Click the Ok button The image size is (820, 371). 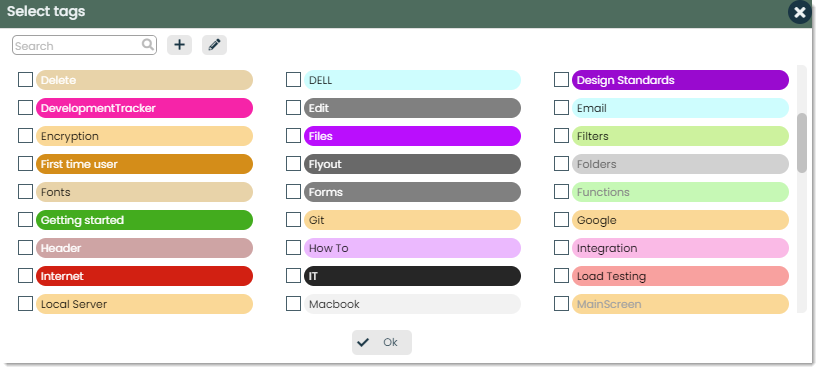(382, 342)
